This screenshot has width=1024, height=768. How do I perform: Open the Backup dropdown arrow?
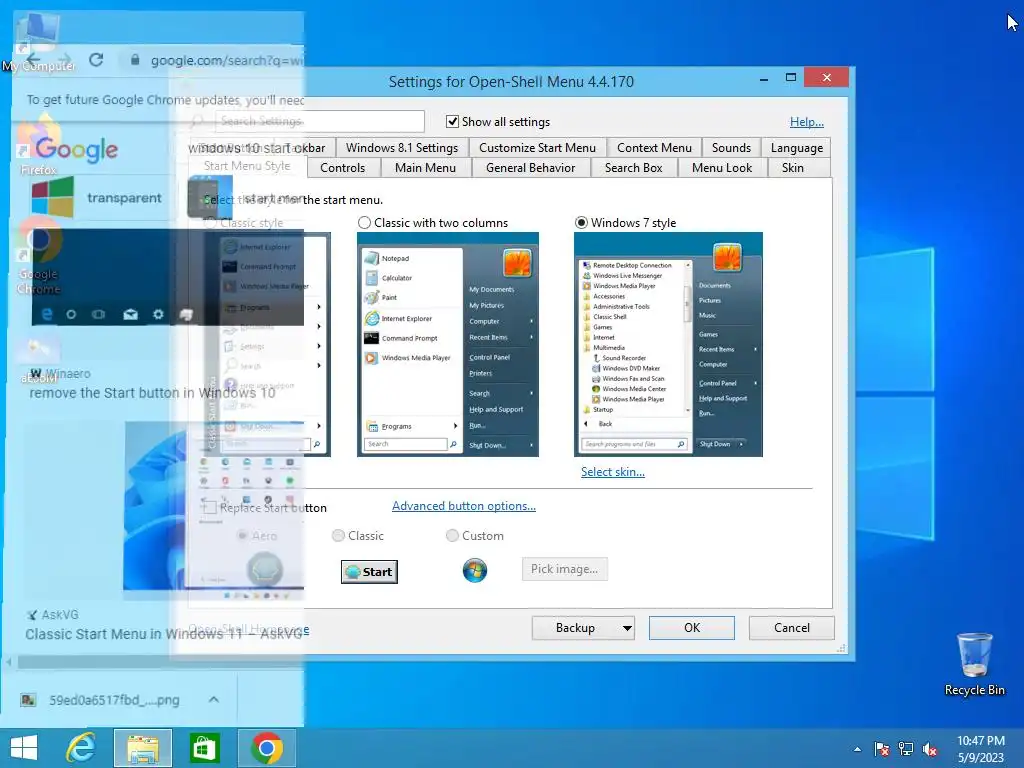627,628
